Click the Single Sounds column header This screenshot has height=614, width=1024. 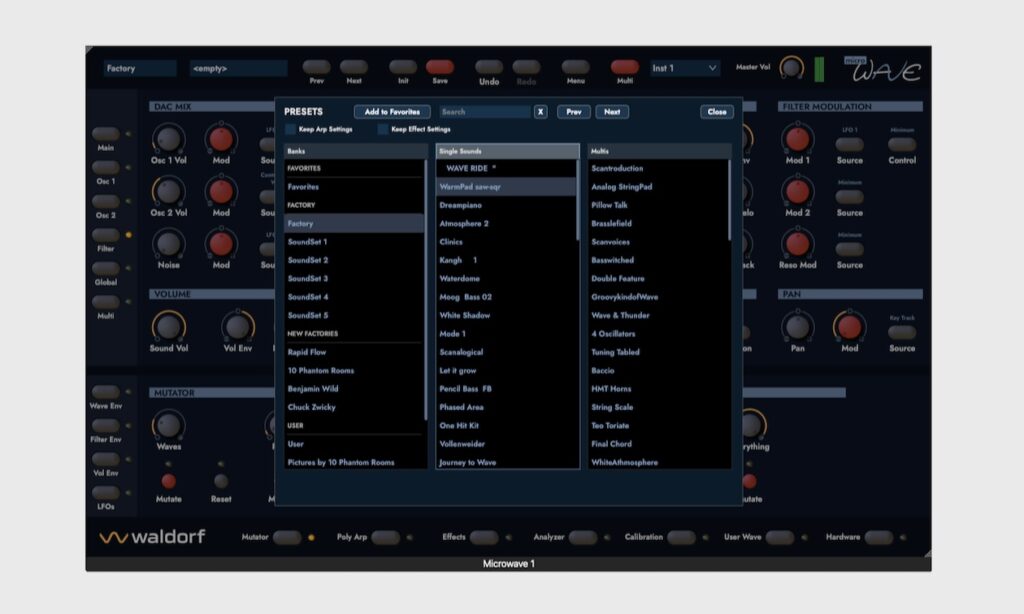point(507,151)
